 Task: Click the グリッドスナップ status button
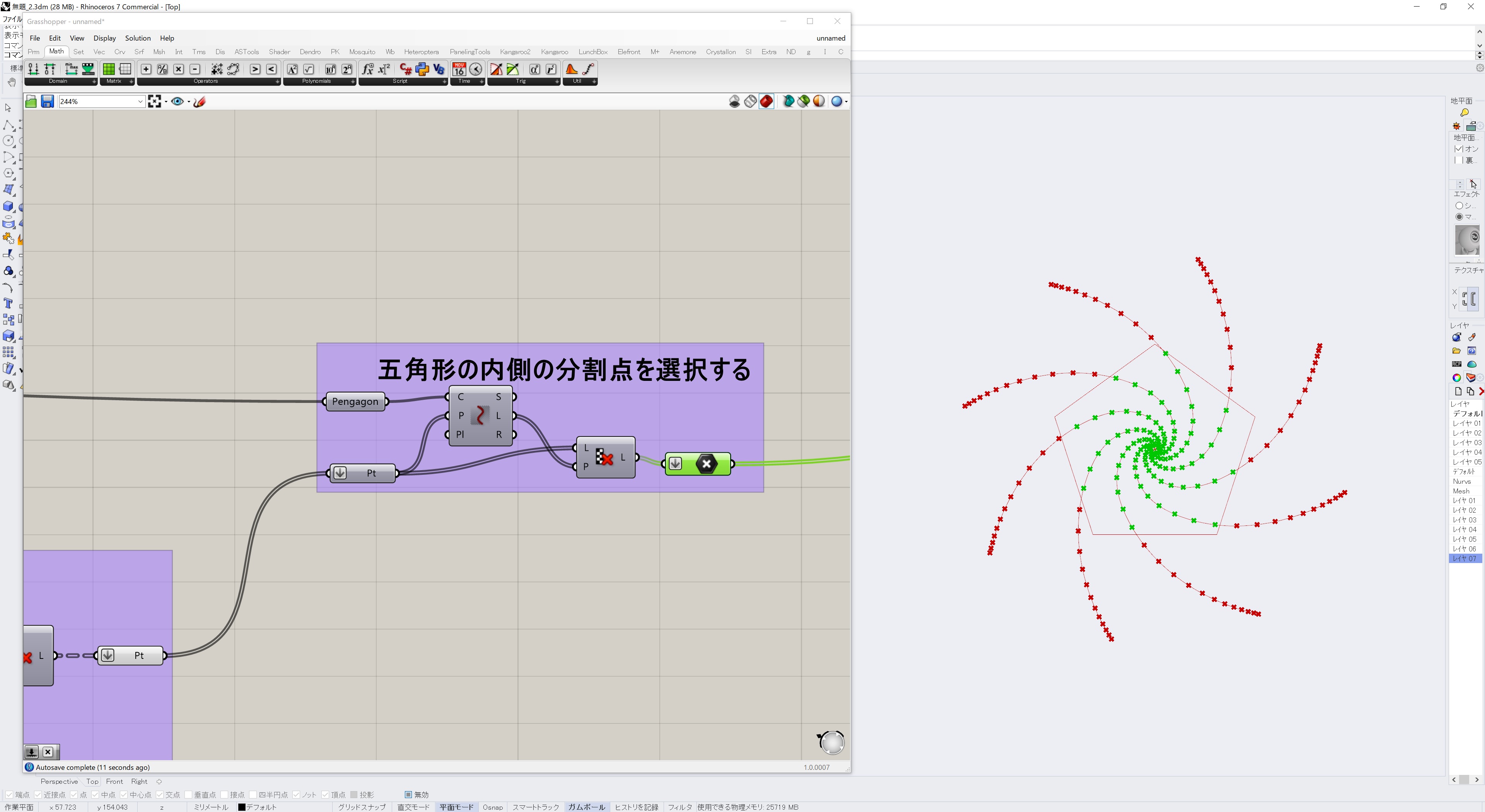(362, 807)
